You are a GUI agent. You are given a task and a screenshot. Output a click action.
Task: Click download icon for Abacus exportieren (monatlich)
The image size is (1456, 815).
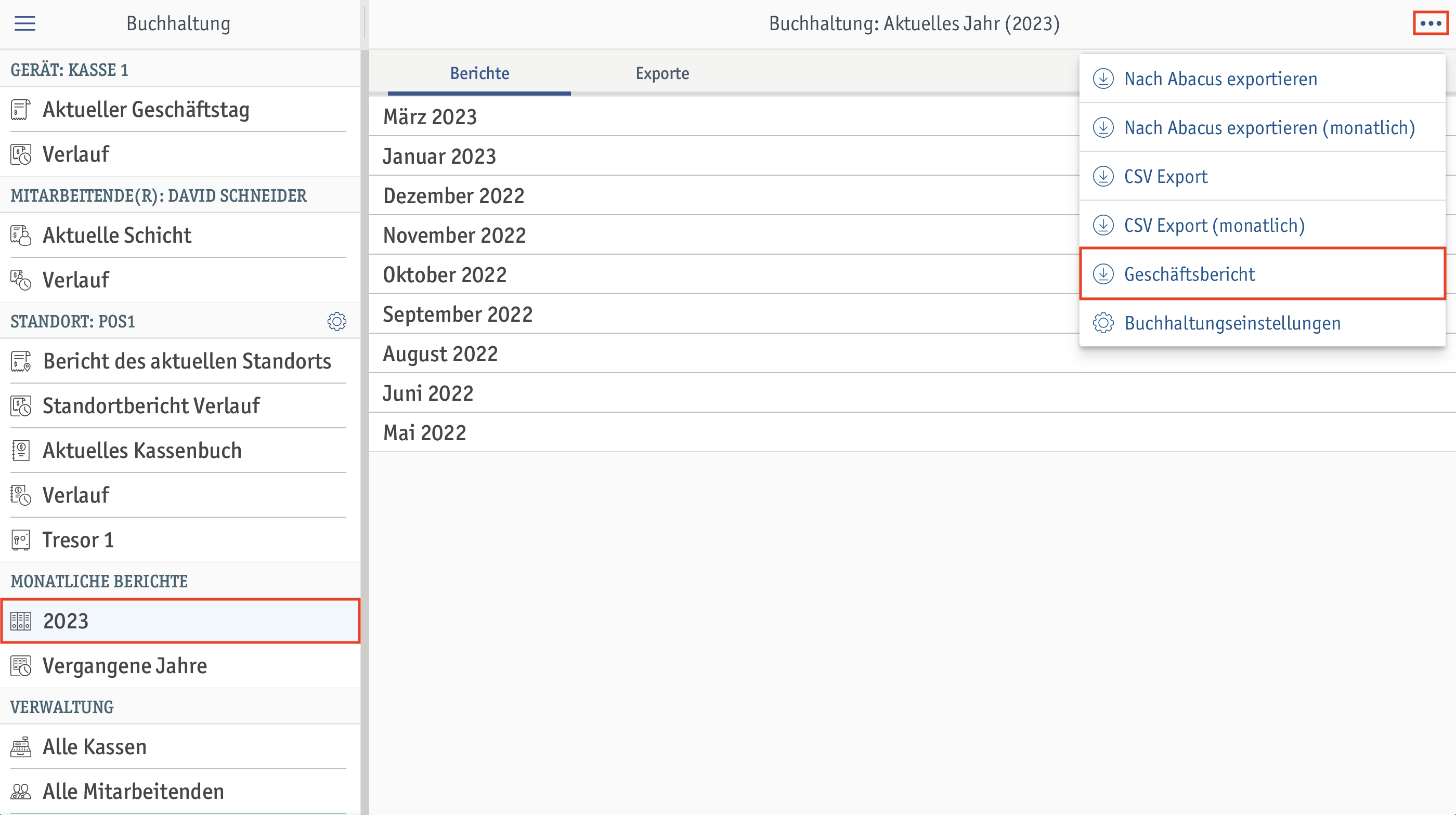click(x=1103, y=128)
